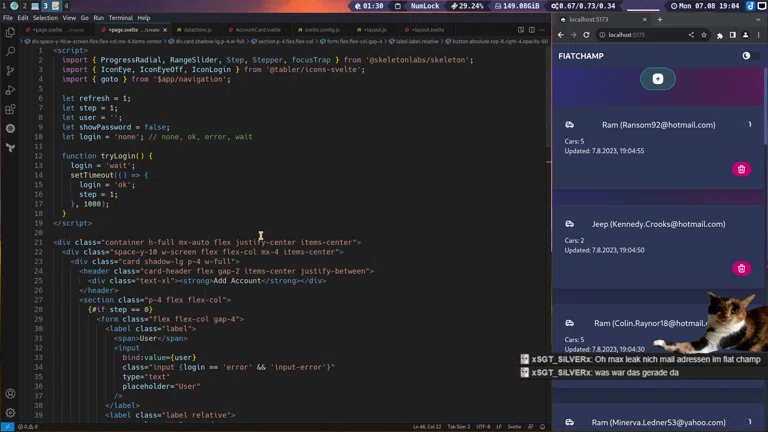Screen dimensions: 768x432
Task: Open the Terminal menu
Action: click(120, 18)
